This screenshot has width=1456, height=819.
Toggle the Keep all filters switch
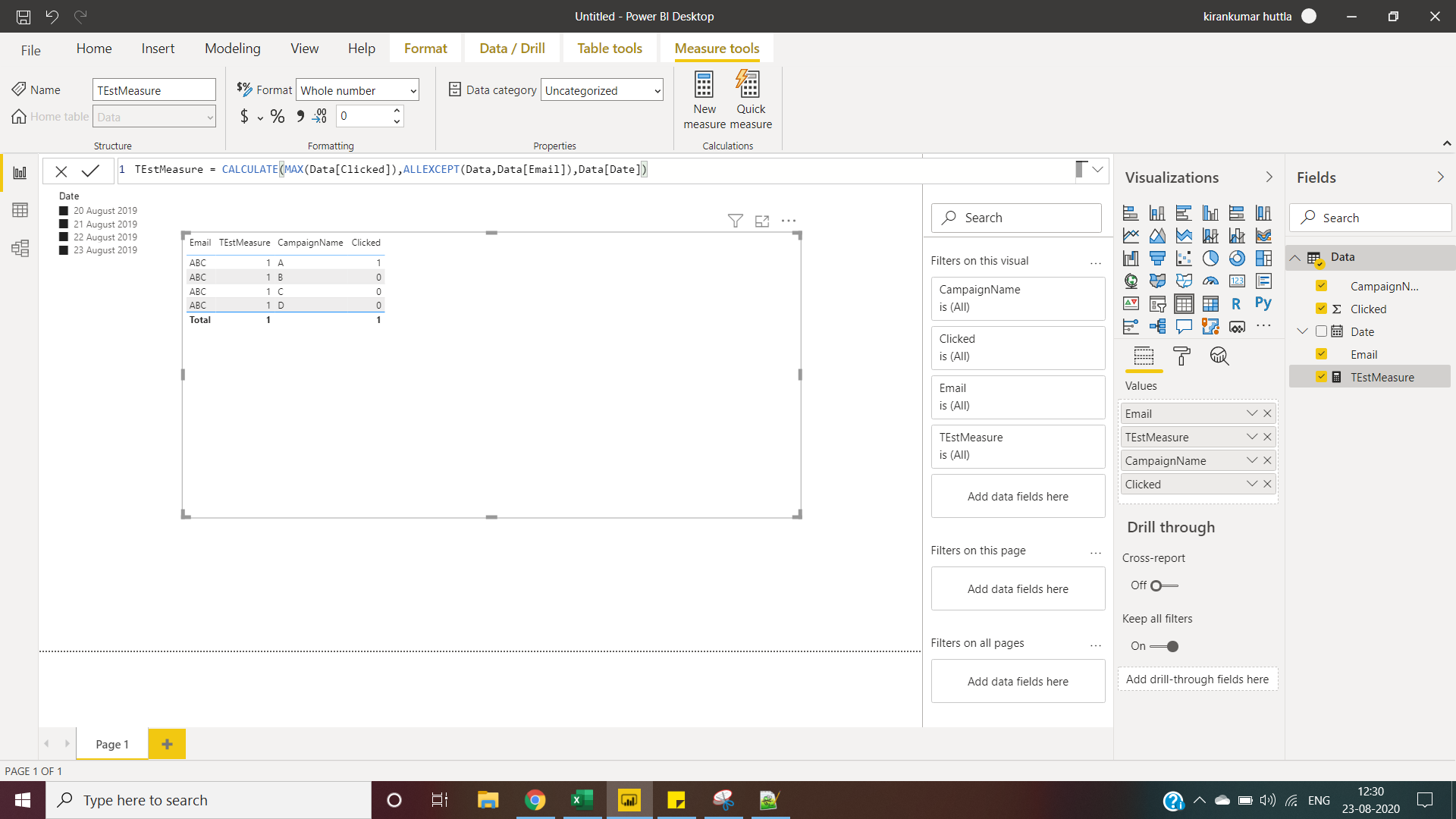(x=1163, y=647)
